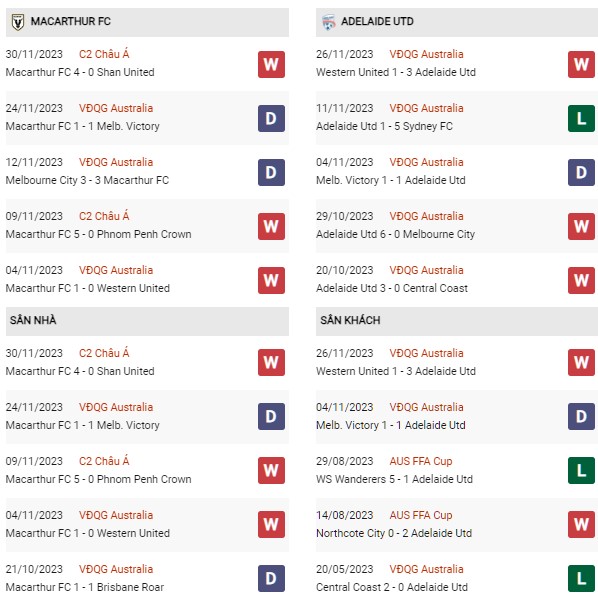The height and width of the screenshot is (600, 598).
Task: Click L badge for Adelaide Utd 1-5 Sydney FC
Action: tap(581, 118)
